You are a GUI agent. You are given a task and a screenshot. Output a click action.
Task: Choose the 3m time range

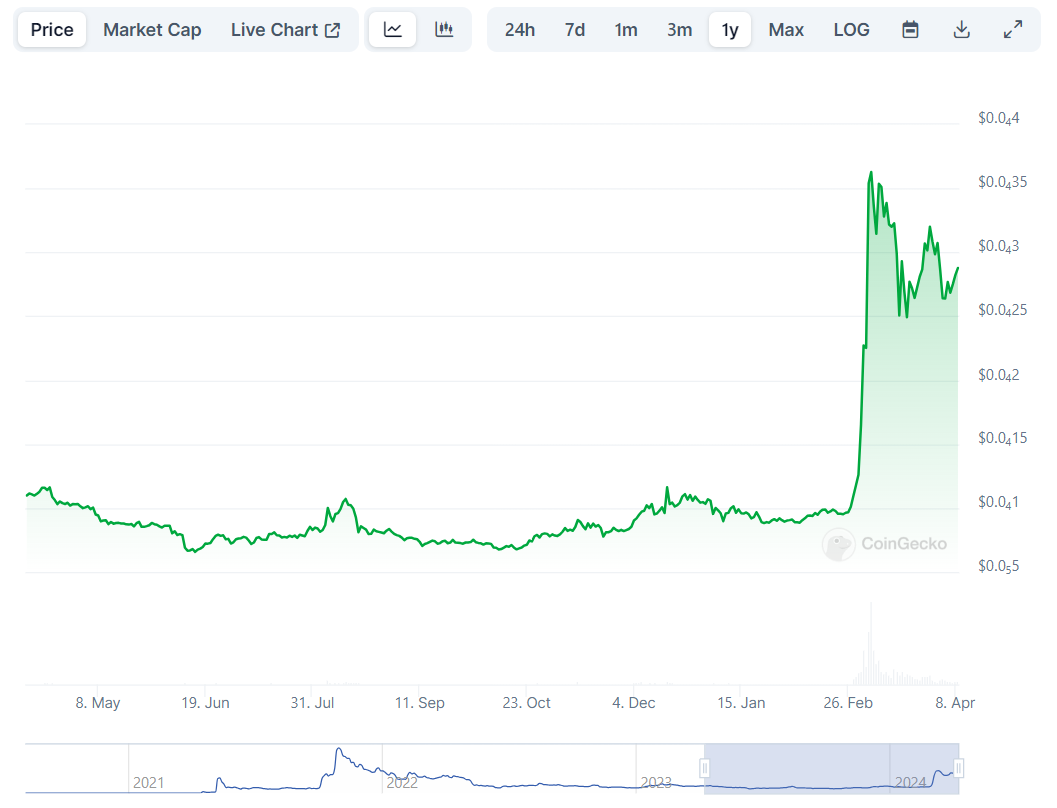(x=680, y=30)
